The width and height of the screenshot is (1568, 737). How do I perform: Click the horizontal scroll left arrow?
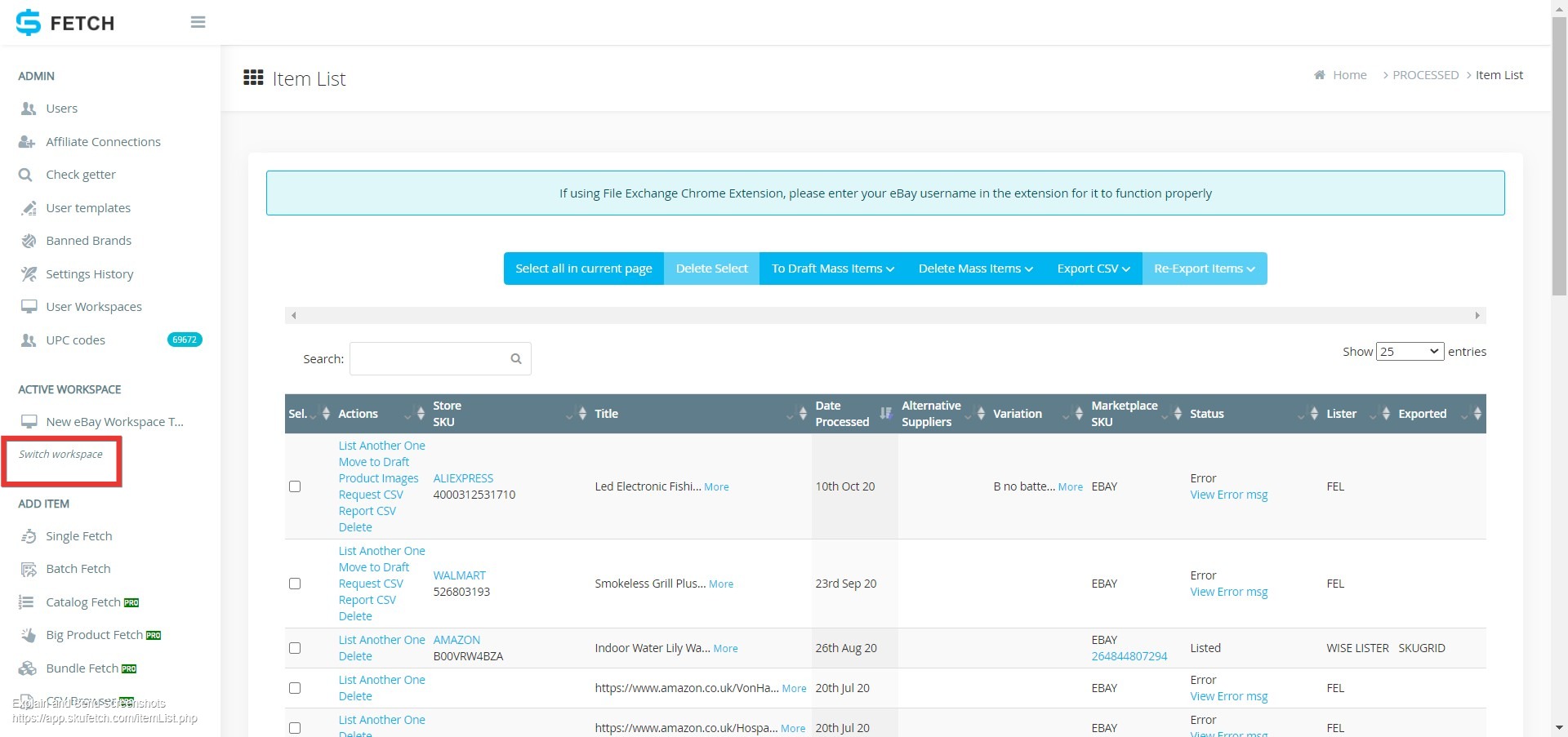[x=293, y=315]
